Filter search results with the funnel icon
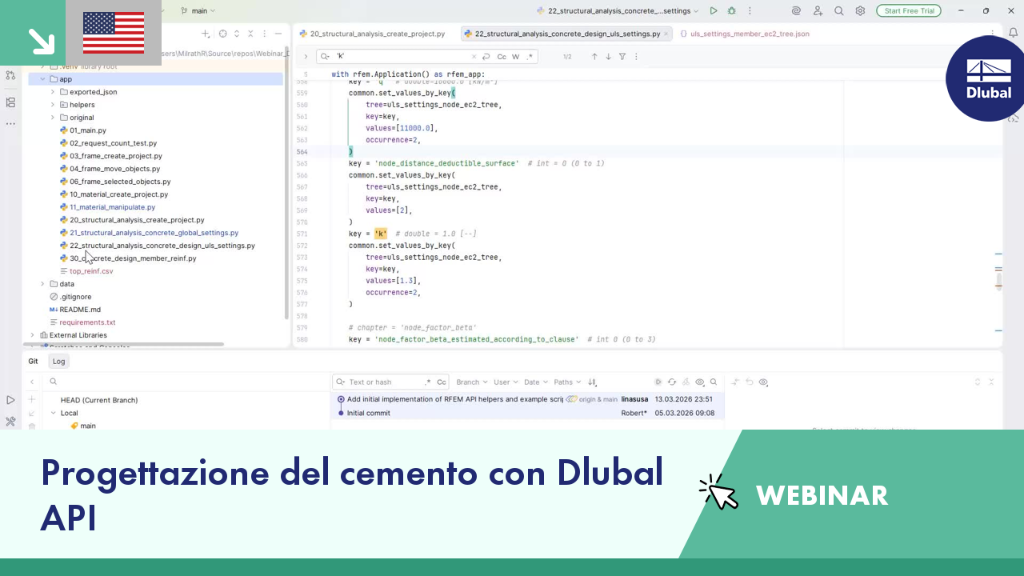The width and height of the screenshot is (1024, 576). pyautogui.click(x=622, y=57)
